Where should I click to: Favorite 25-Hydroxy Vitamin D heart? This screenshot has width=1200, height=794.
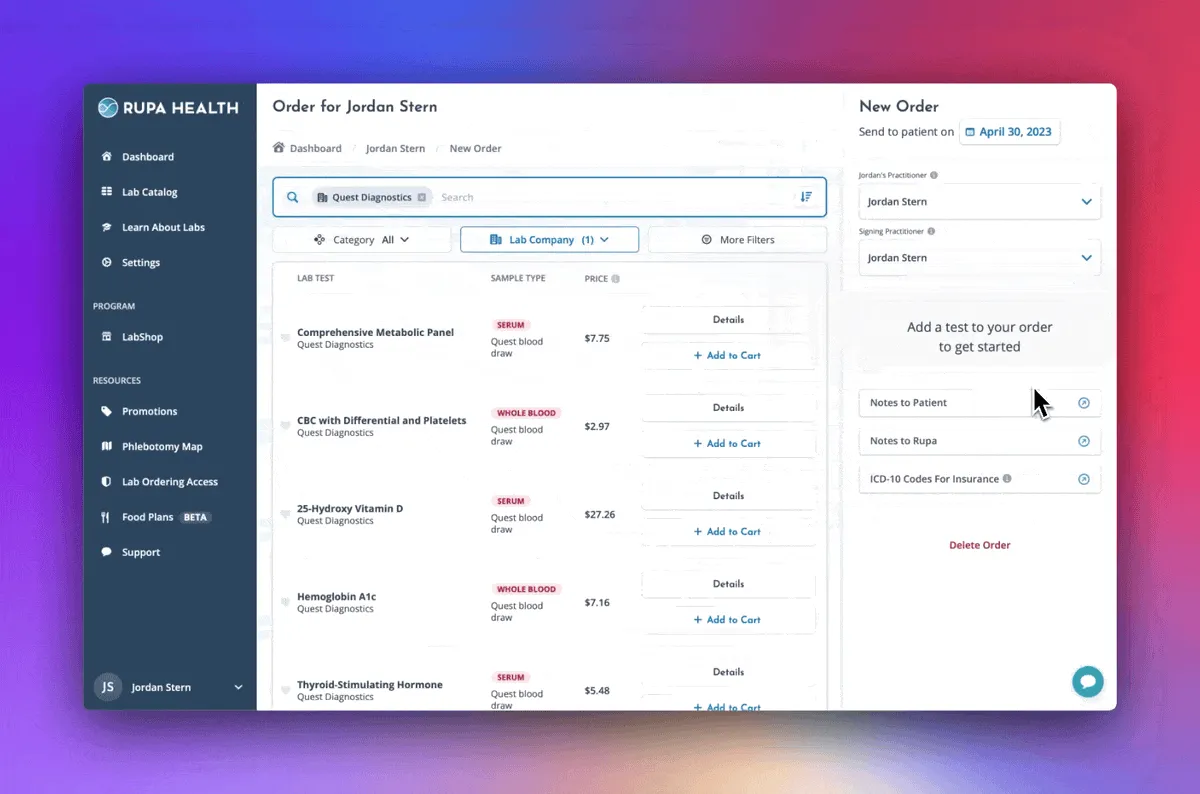[x=285, y=514]
